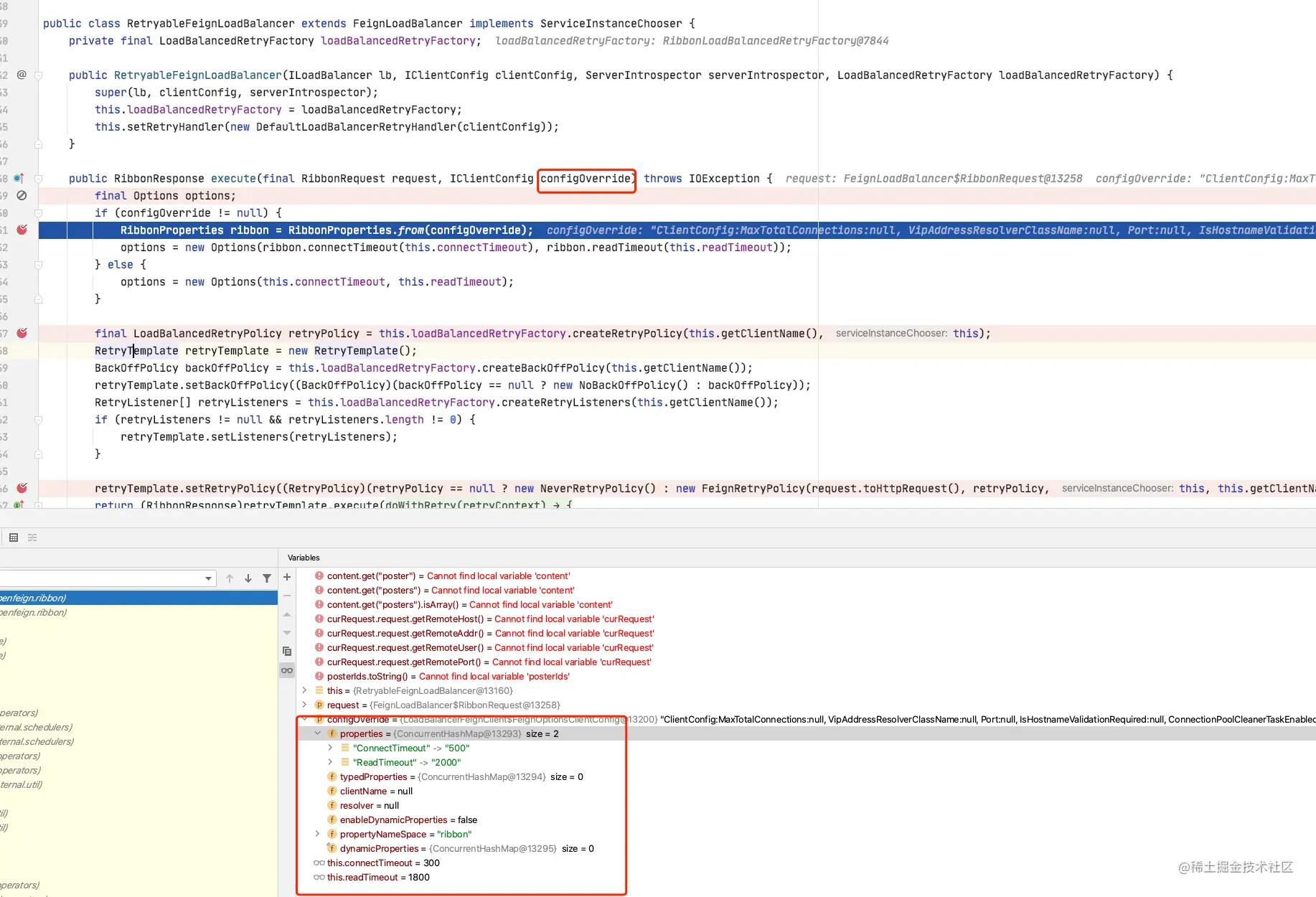Click the disabled breakpoint icon on 'final Options options' line
The height and width of the screenshot is (897, 1316).
(x=22, y=195)
